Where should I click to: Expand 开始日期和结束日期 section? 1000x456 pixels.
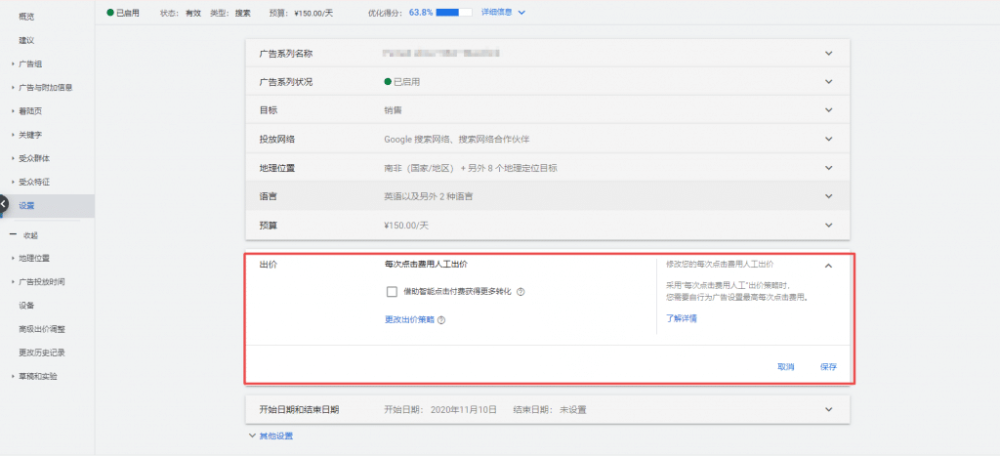(828, 409)
